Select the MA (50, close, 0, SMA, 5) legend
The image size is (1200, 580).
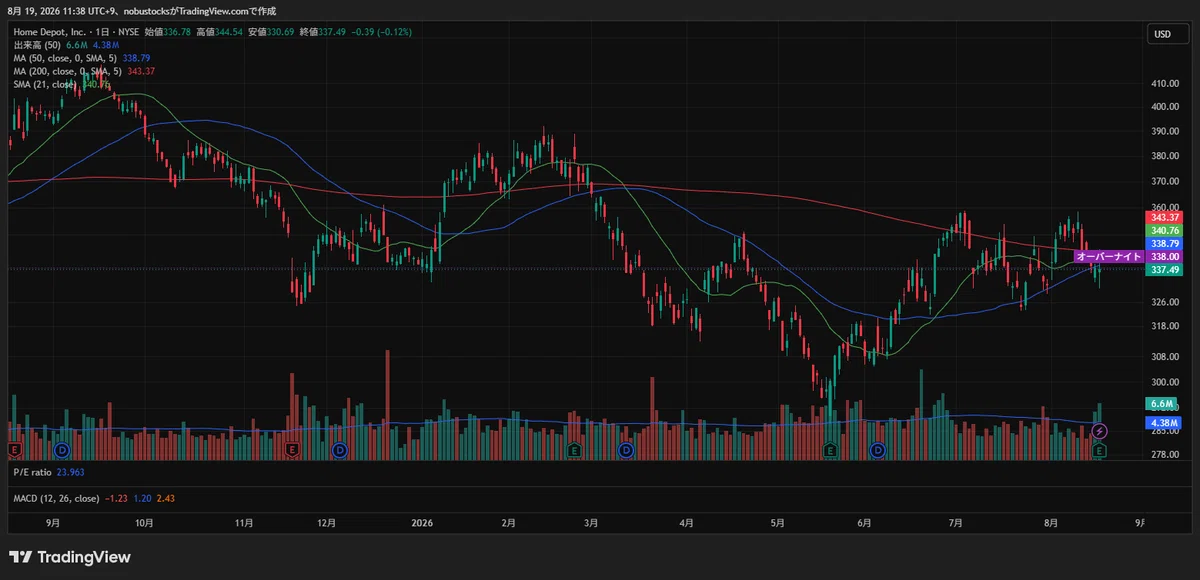point(65,58)
